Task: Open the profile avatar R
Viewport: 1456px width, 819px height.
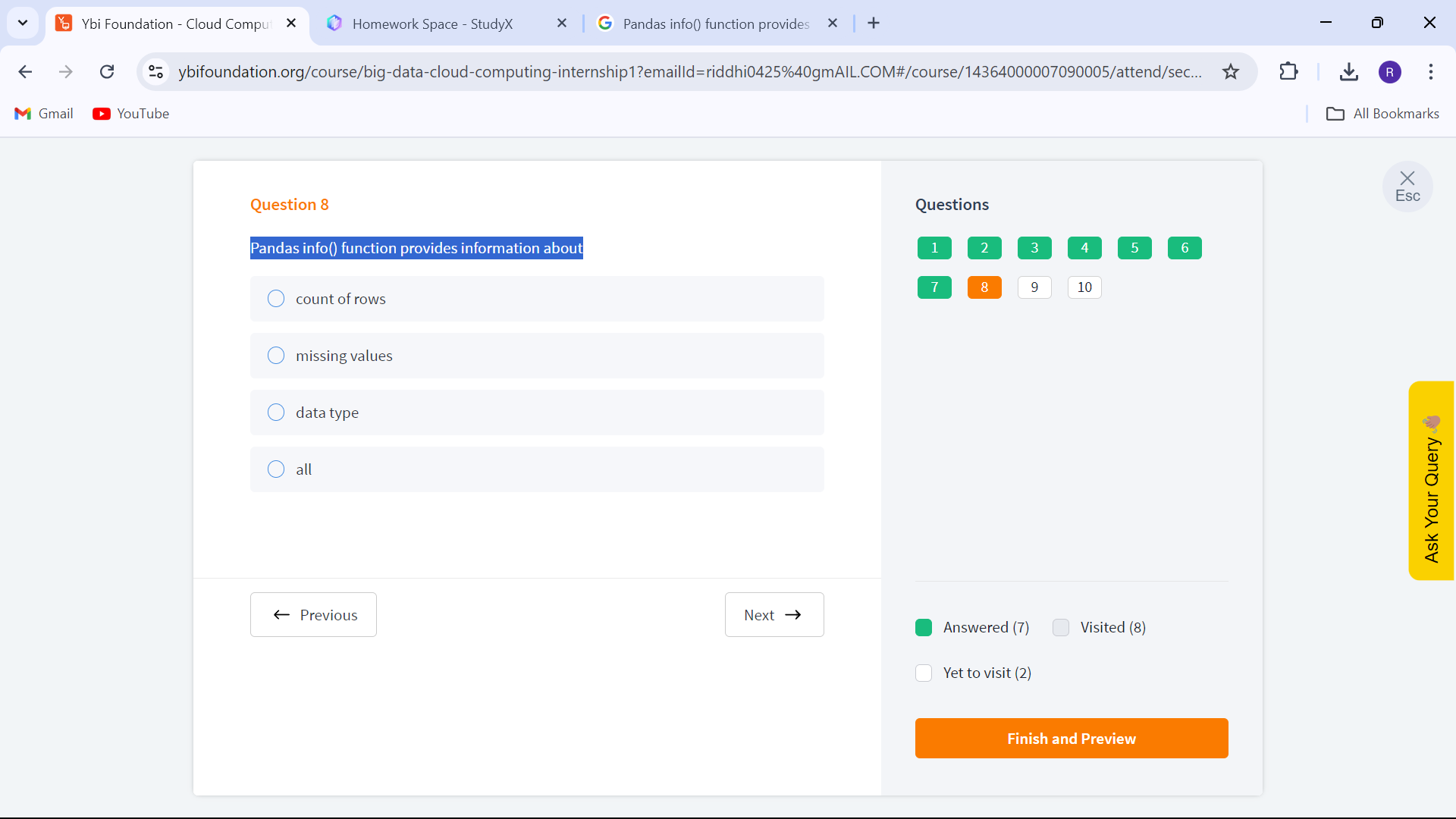Action: click(x=1389, y=72)
